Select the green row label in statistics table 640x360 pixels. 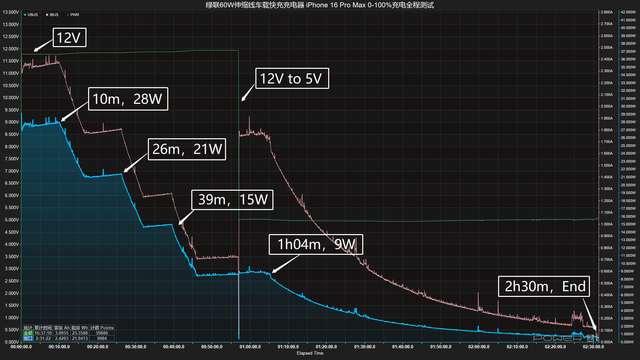pyautogui.click(x=28, y=333)
